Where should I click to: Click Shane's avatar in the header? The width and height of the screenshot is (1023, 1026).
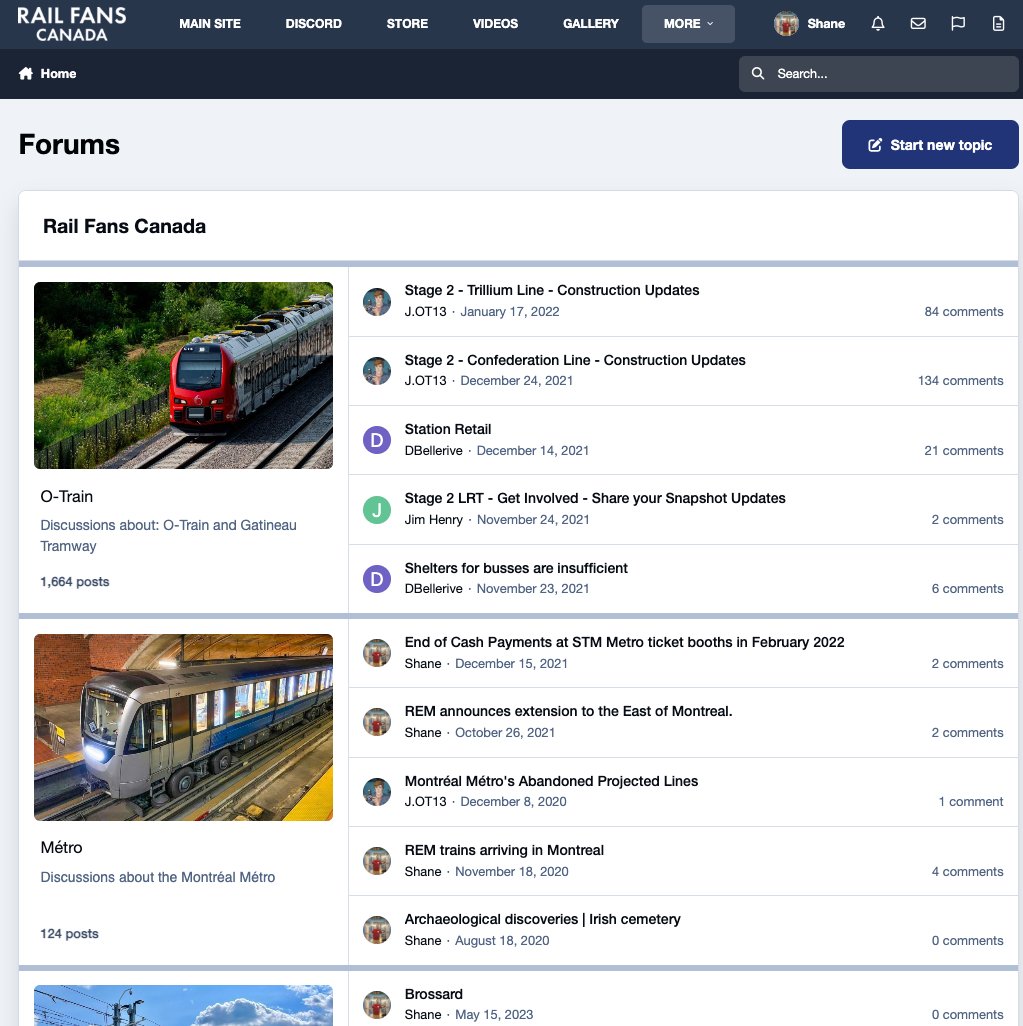point(786,24)
